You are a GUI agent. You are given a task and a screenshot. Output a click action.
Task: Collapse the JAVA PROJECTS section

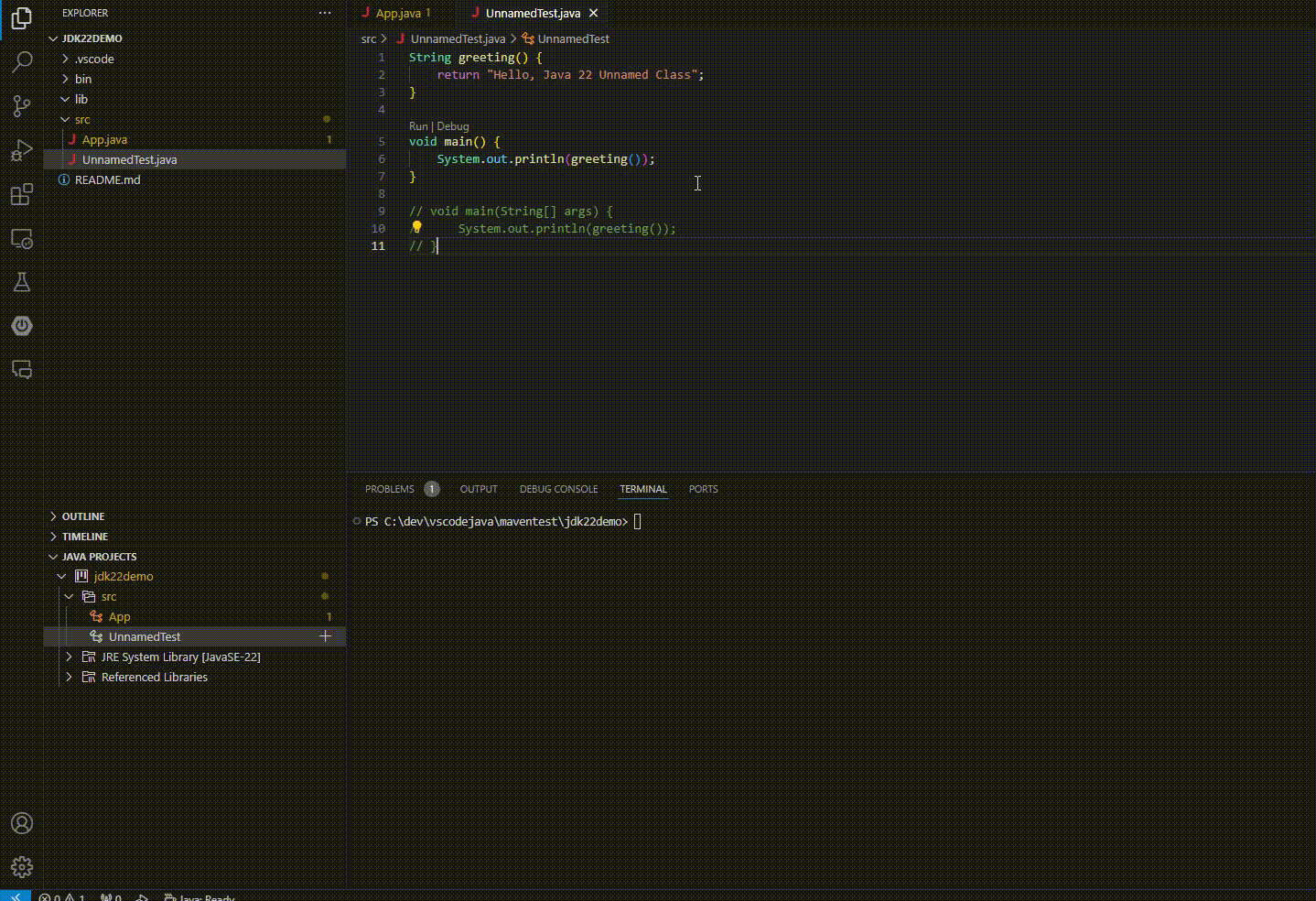click(x=99, y=557)
